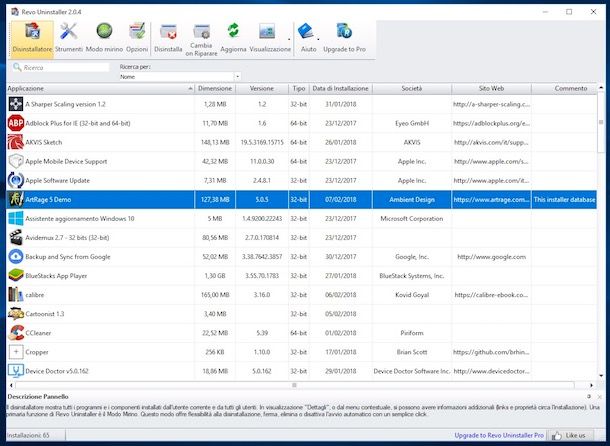Image resolution: width=610 pixels, height=446 pixels.
Task: Click ArtRage website https://www.artrage.com cell
Action: tap(491, 200)
